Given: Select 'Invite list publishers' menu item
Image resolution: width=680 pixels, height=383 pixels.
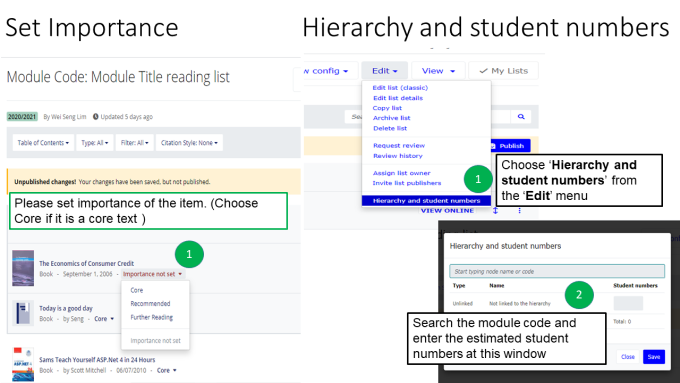Looking at the screenshot, I should [407, 183].
